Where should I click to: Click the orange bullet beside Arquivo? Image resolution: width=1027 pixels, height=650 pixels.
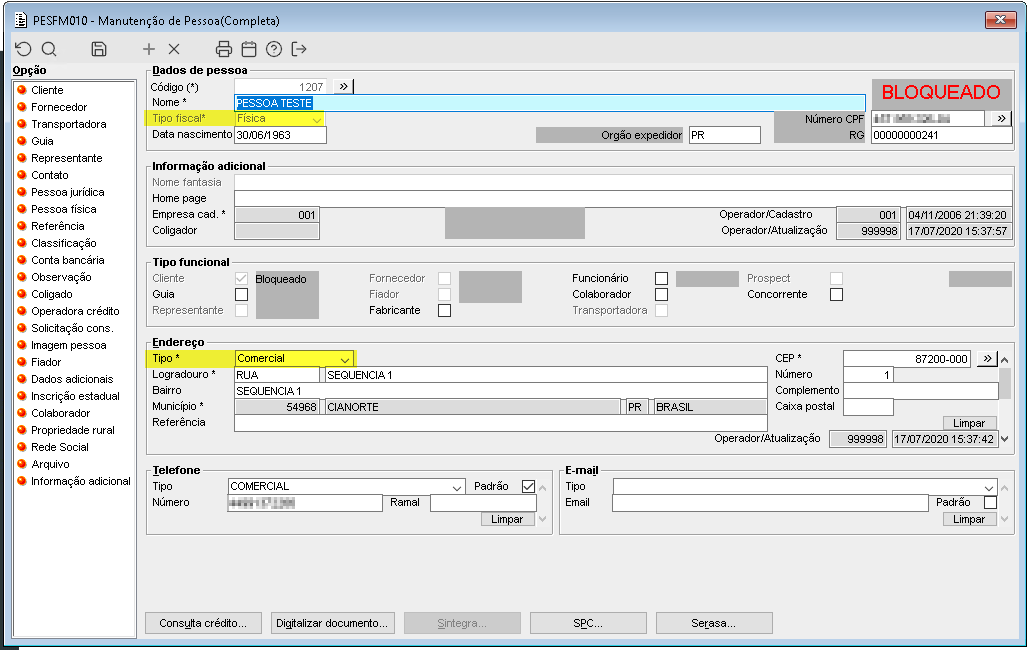tap(22, 465)
